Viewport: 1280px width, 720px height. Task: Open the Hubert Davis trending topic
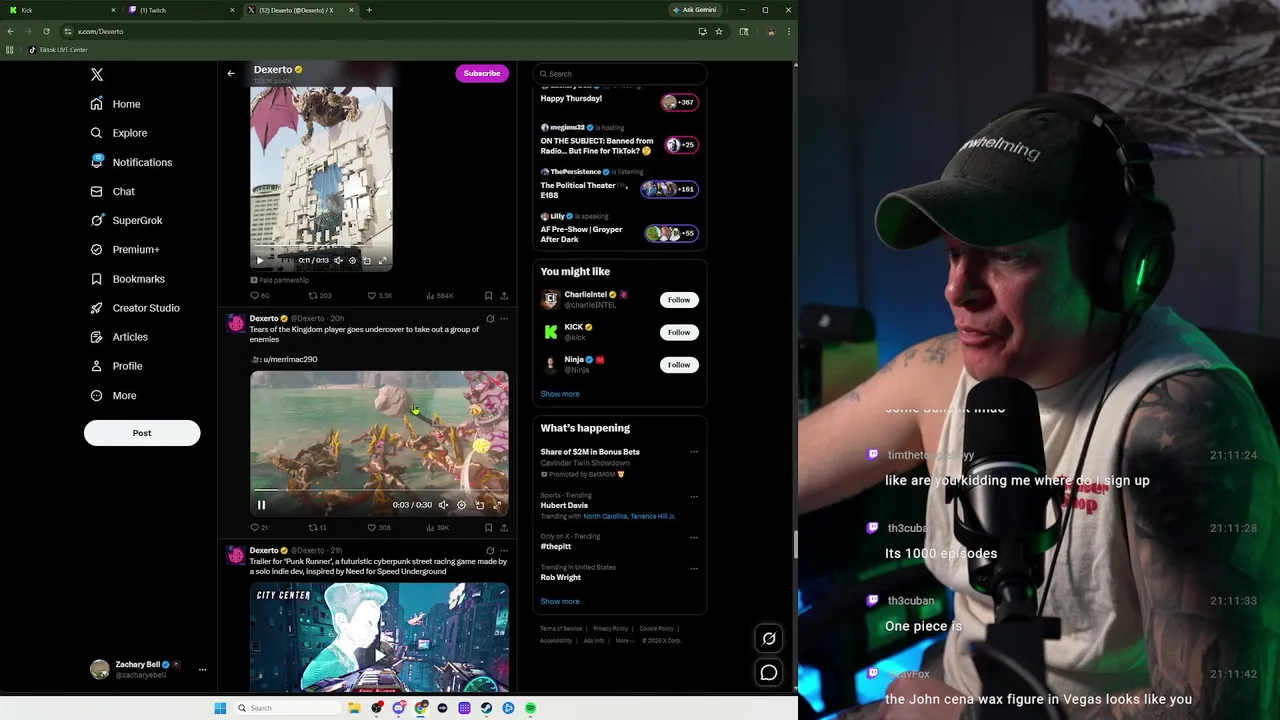(x=564, y=505)
